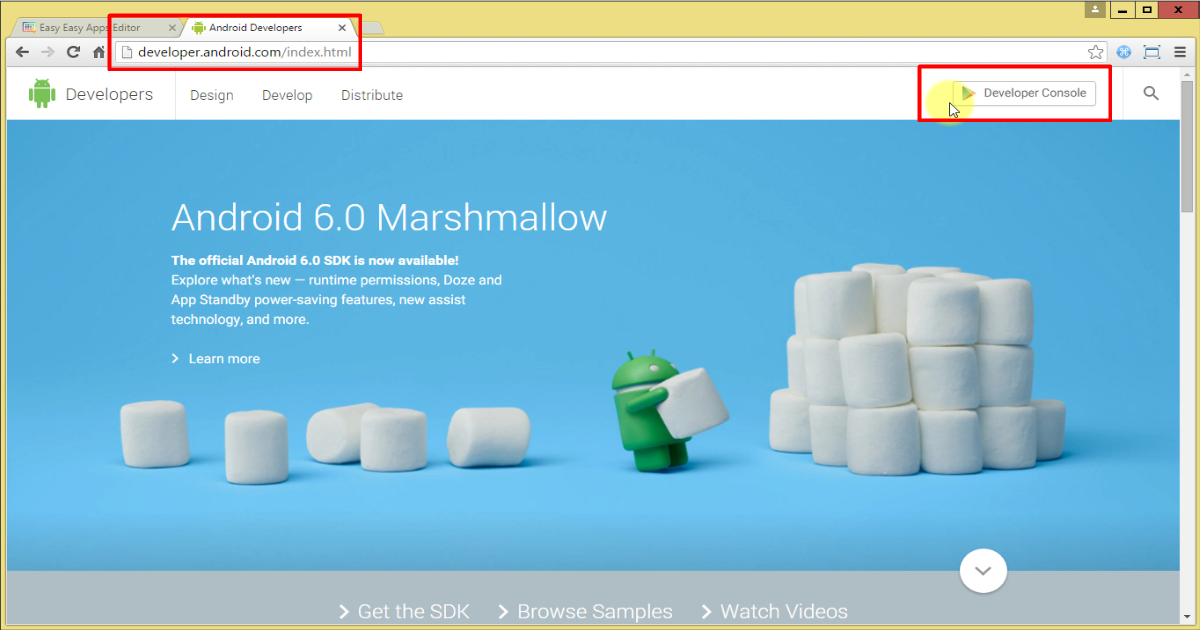Image resolution: width=1200 pixels, height=630 pixels.
Task: Open the Learn more link
Action: (223, 358)
